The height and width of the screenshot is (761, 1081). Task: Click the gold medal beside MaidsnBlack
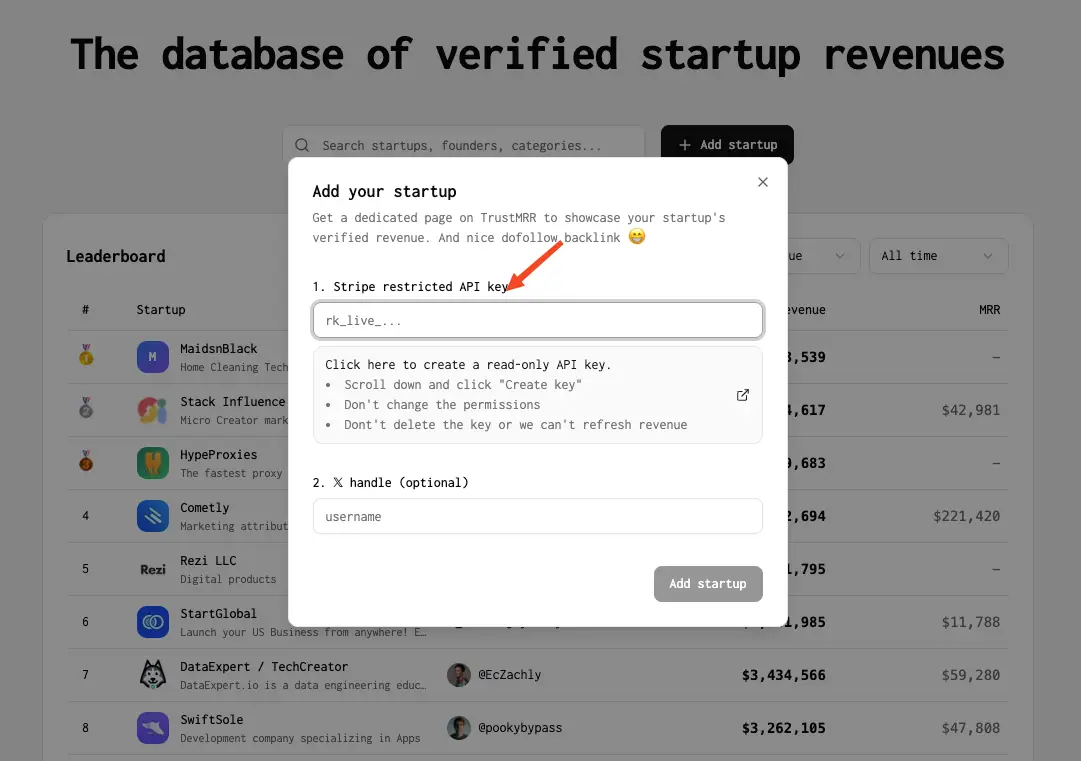(85, 356)
